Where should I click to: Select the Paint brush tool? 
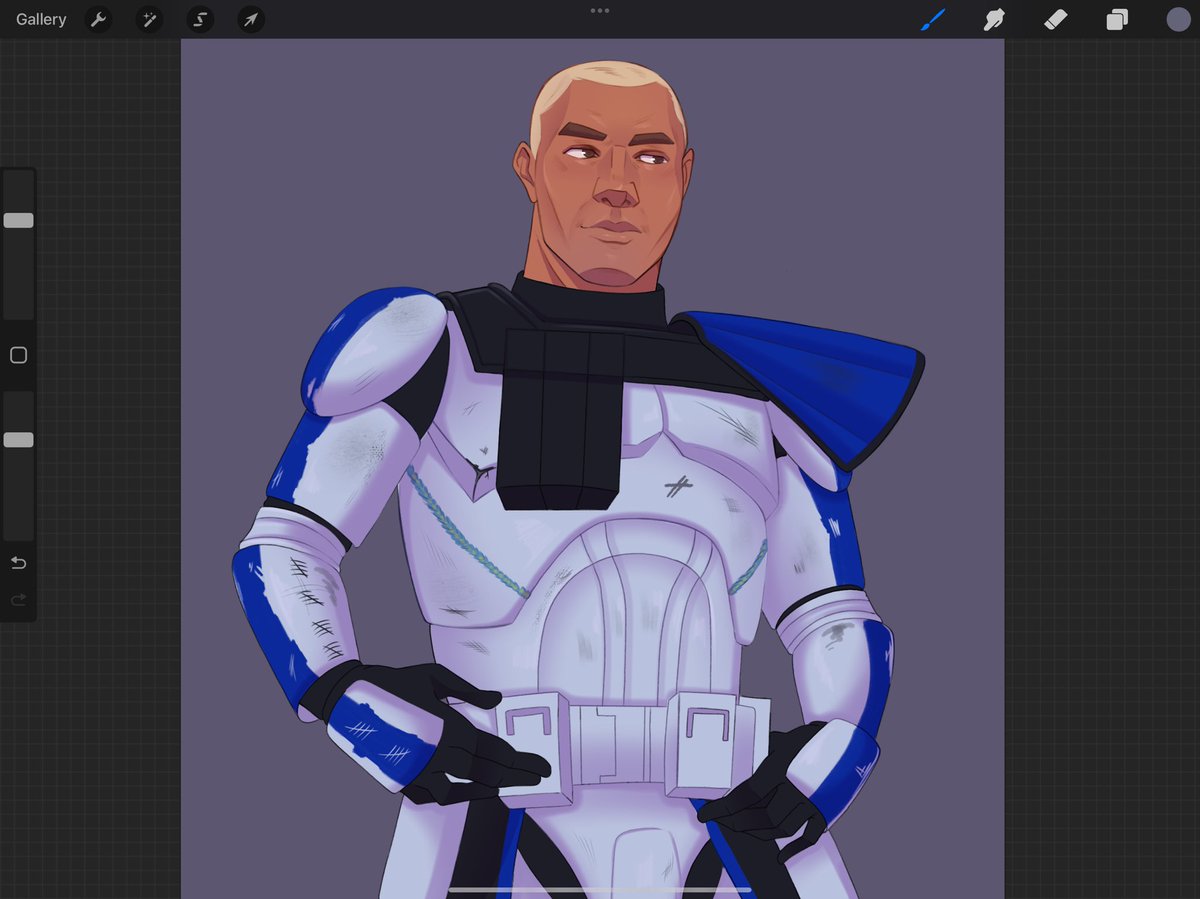point(932,19)
